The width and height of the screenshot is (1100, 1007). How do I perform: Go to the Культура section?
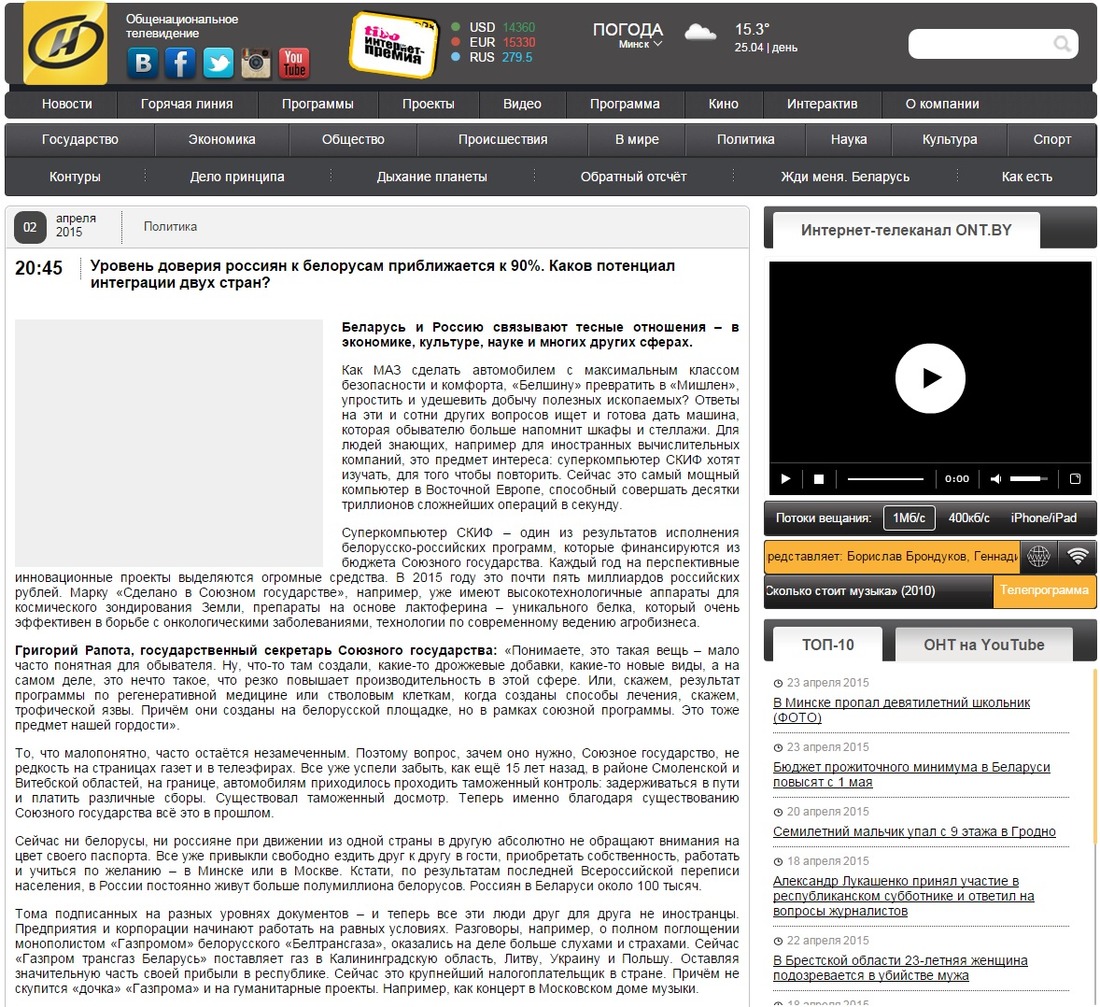(x=949, y=140)
